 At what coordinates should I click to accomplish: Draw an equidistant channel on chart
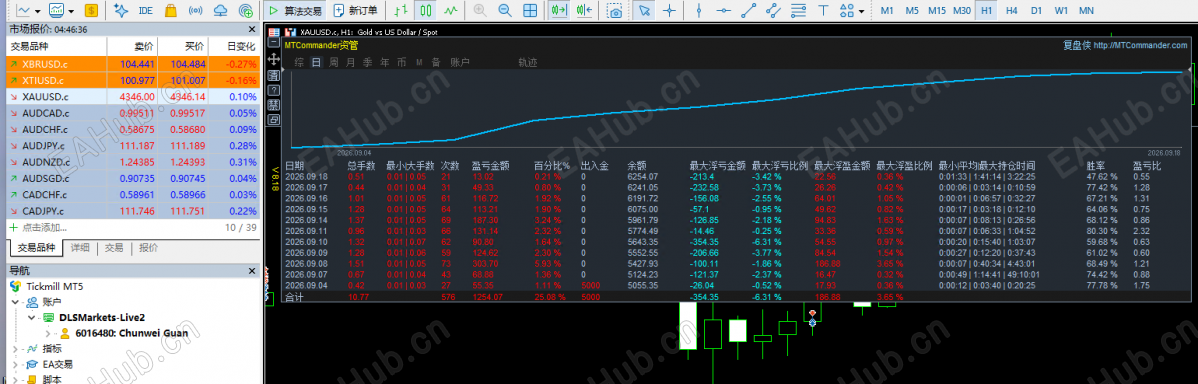coord(774,11)
